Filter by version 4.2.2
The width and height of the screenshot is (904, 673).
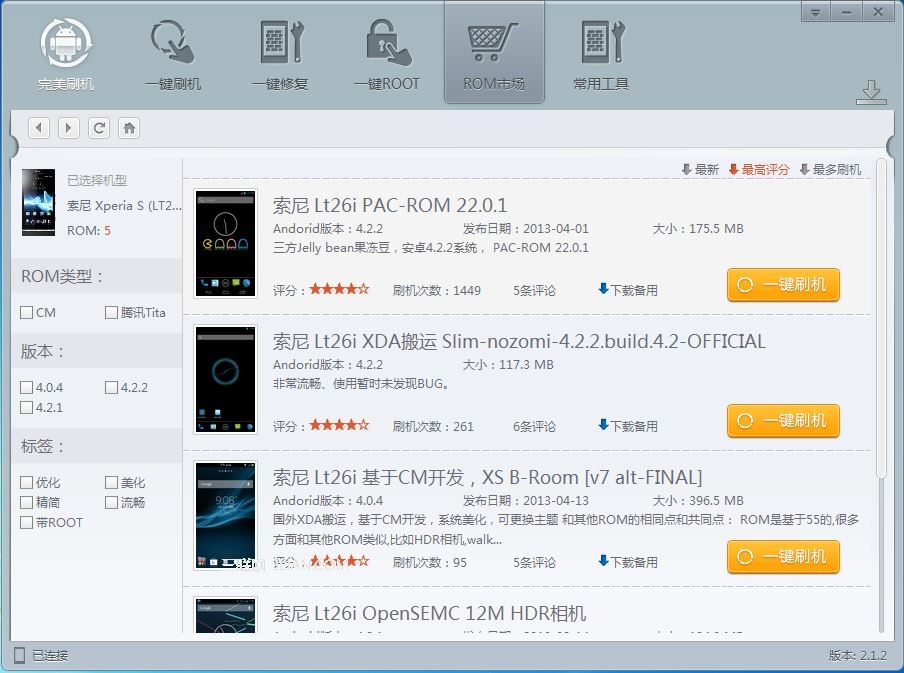click(111, 388)
